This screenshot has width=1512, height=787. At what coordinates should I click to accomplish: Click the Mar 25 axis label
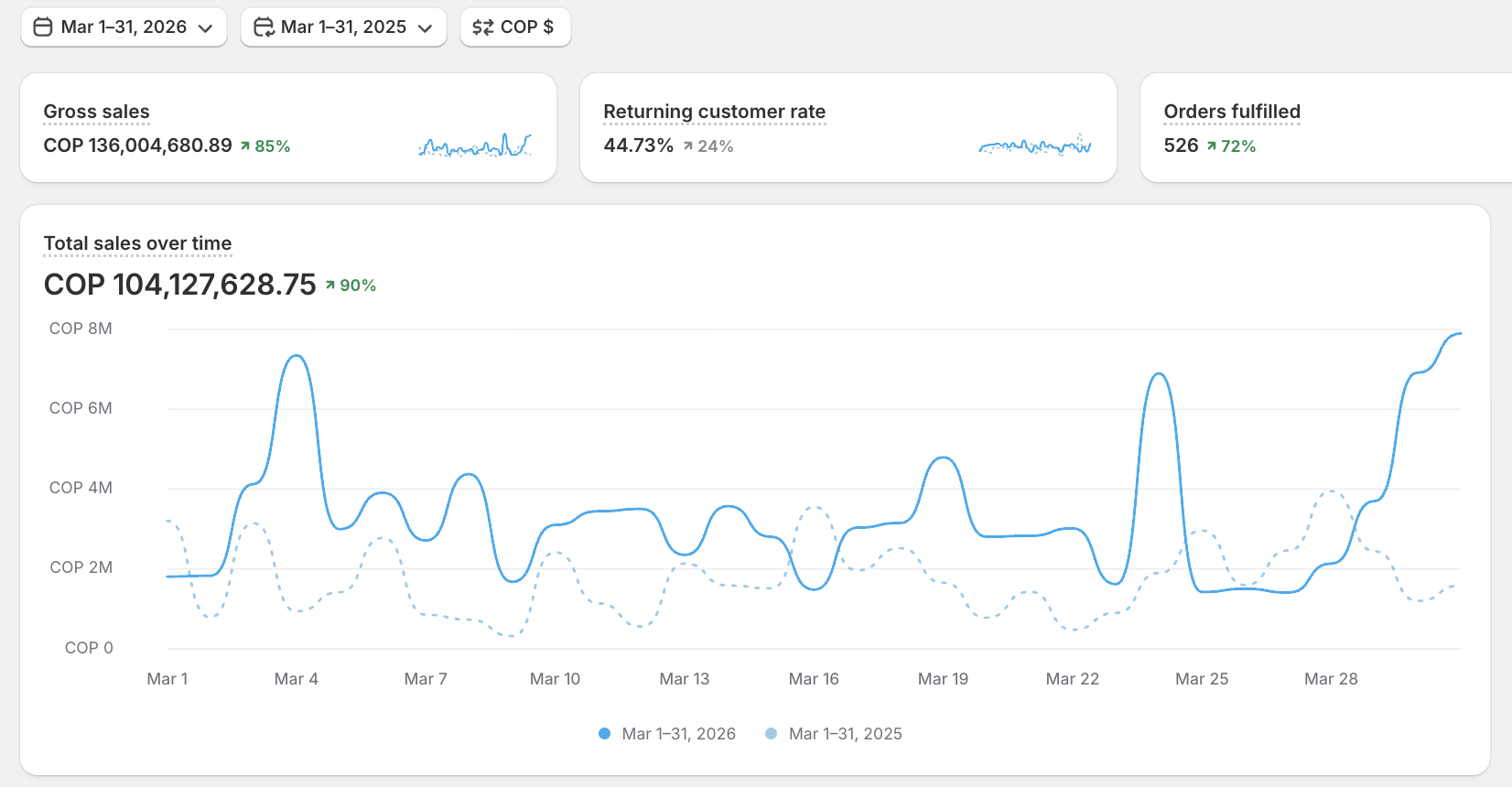tap(1202, 679)
